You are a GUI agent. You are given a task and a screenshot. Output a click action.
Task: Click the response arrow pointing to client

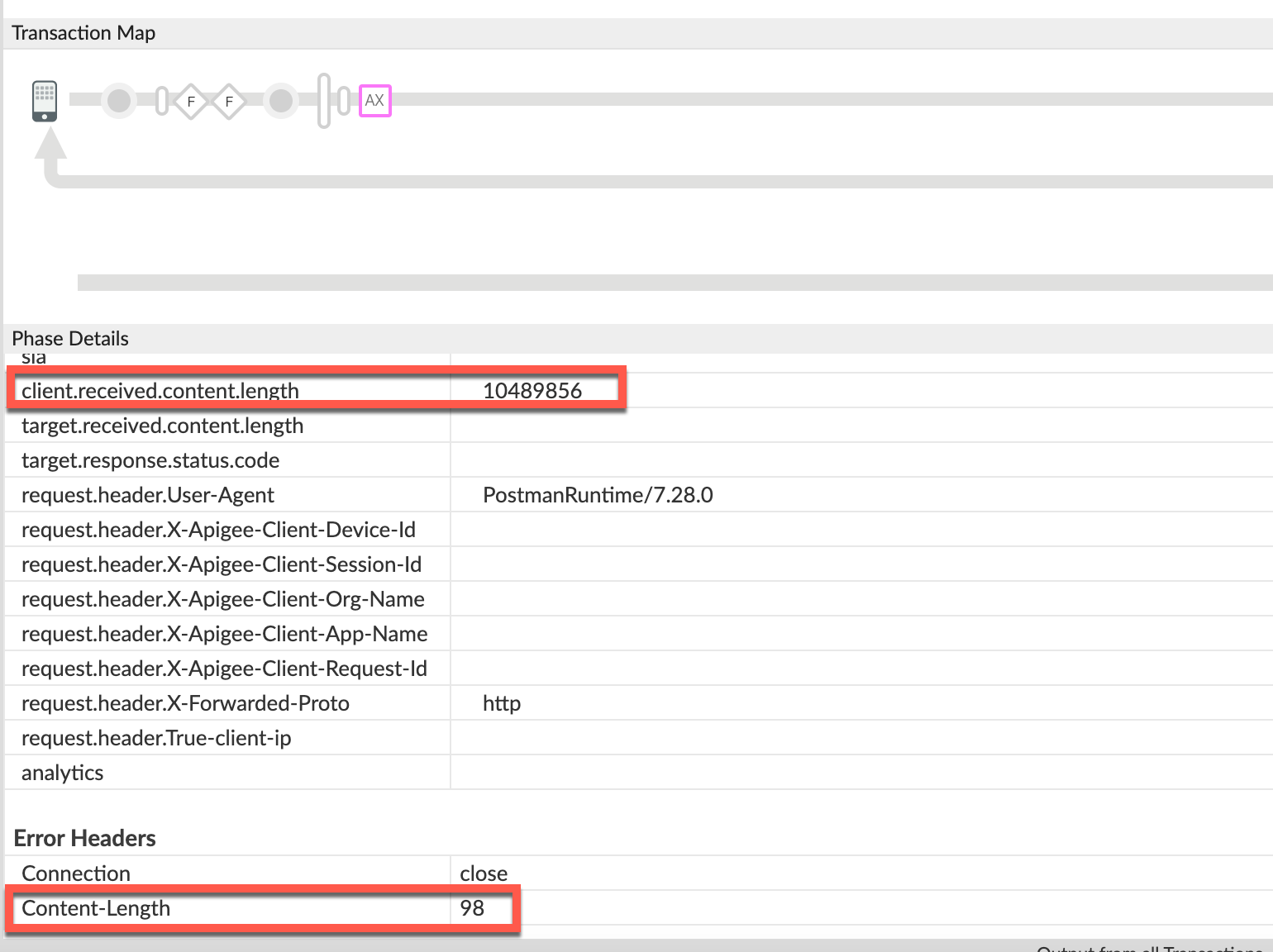(x=50, y=149)
